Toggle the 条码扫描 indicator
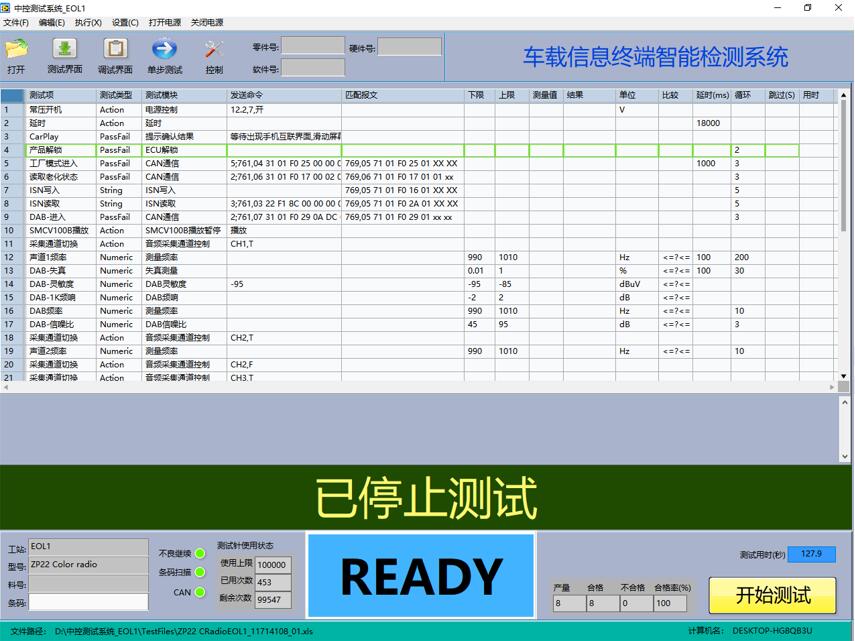The height and width of the screenshot is (641, 855). click(199, 573)
